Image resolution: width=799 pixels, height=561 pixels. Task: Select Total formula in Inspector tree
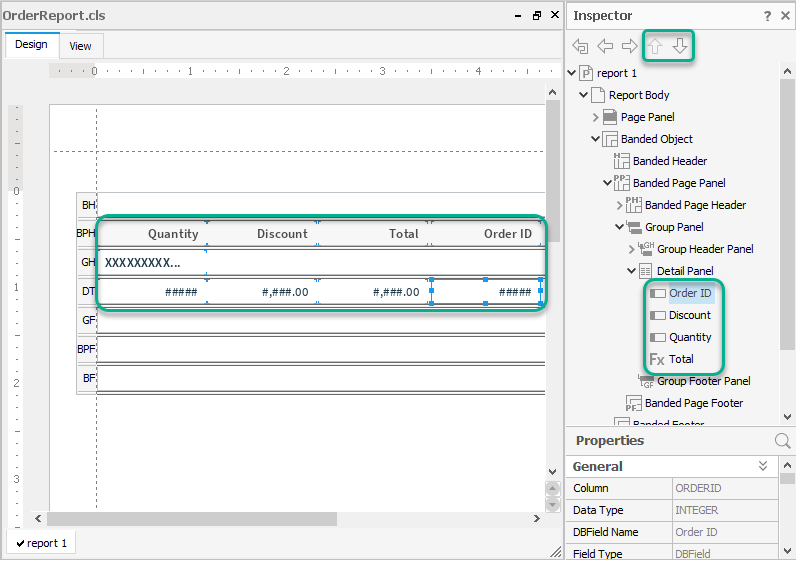(x=681, y=359)
